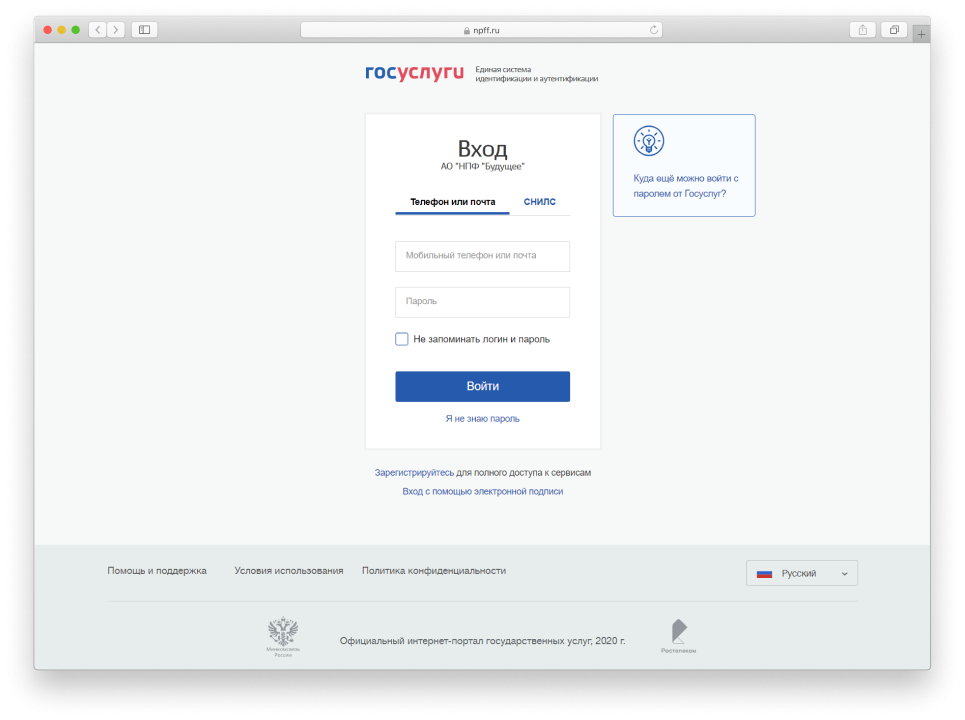Check 'Не запоминать логин и пароль' checkbox
This screenshot has width=965, height=720.
(402, 339)
